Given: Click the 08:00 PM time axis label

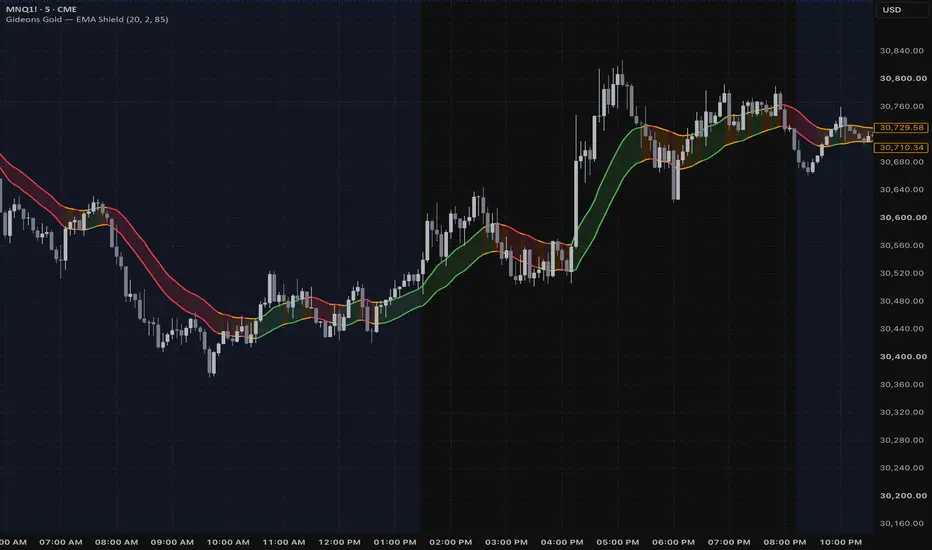Looking at the screenshot, I should tap(785, 542).
